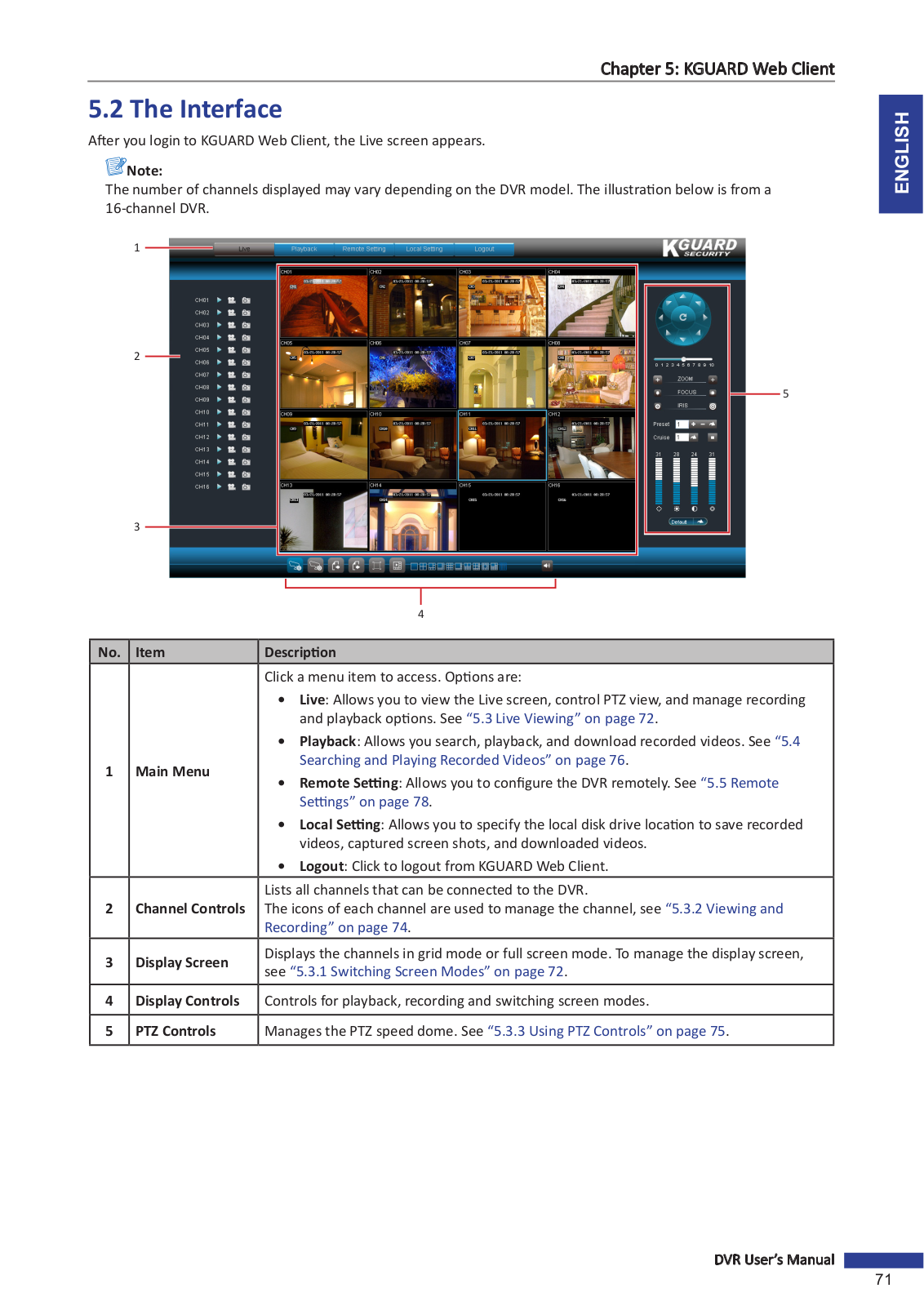Pan the PTZ camera right with the right arrow

(x=705, y=318)
